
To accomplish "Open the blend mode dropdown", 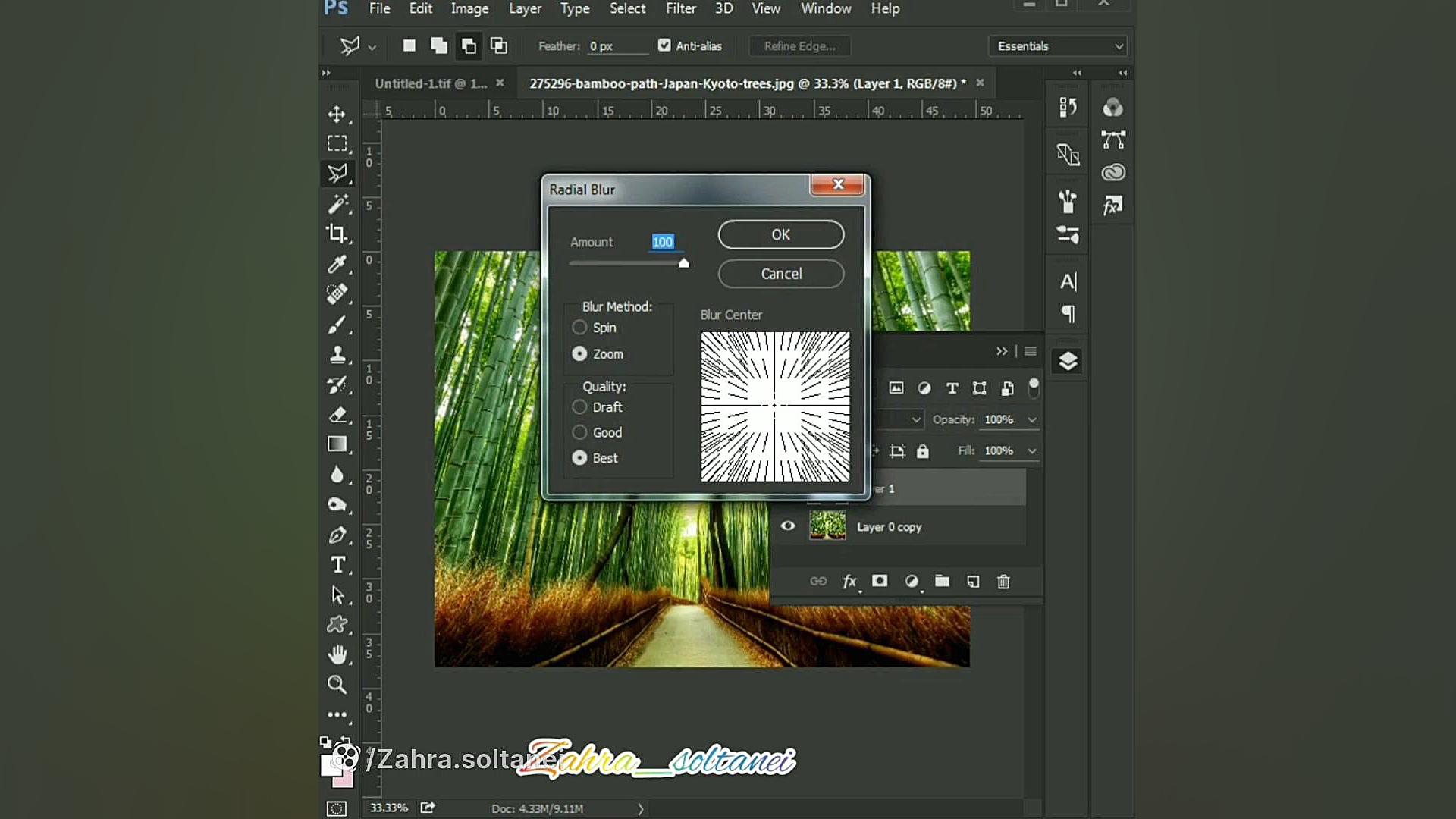I will [x=916, y=419].
